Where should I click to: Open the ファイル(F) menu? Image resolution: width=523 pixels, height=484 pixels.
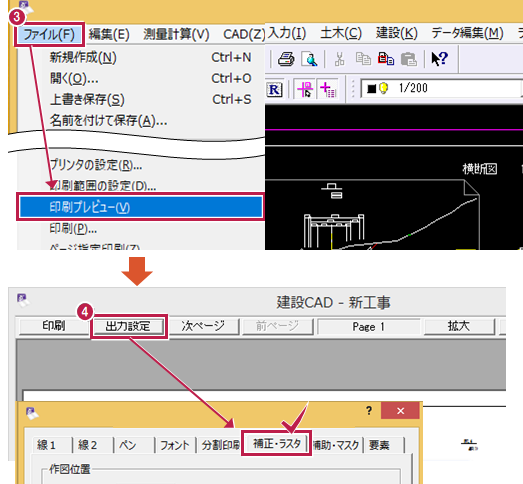click(x=49, y=34)
